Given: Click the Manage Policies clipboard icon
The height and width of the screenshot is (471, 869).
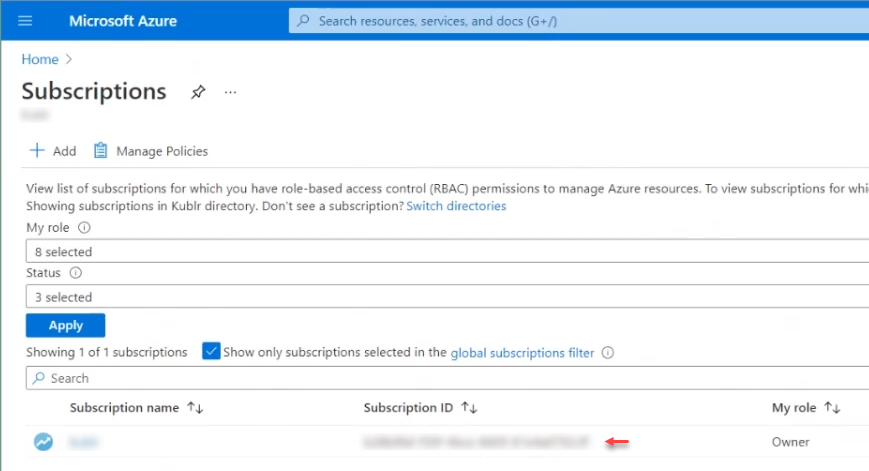Looking at the screenshot, I should pos(100,151).
